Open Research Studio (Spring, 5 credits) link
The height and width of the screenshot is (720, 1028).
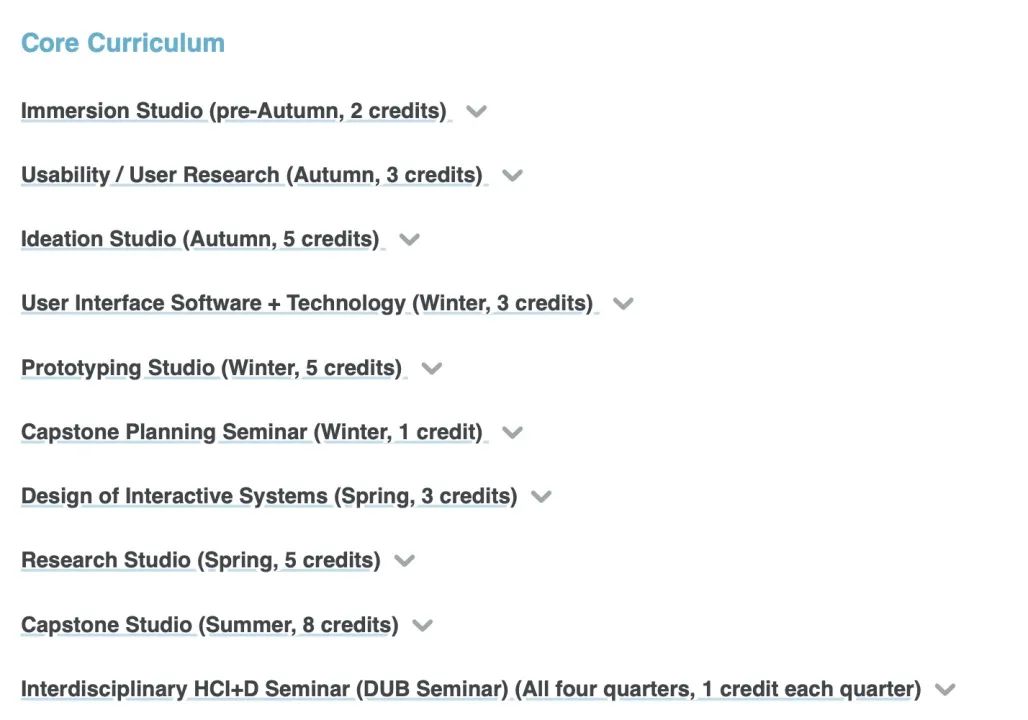(x=201, y=561)
